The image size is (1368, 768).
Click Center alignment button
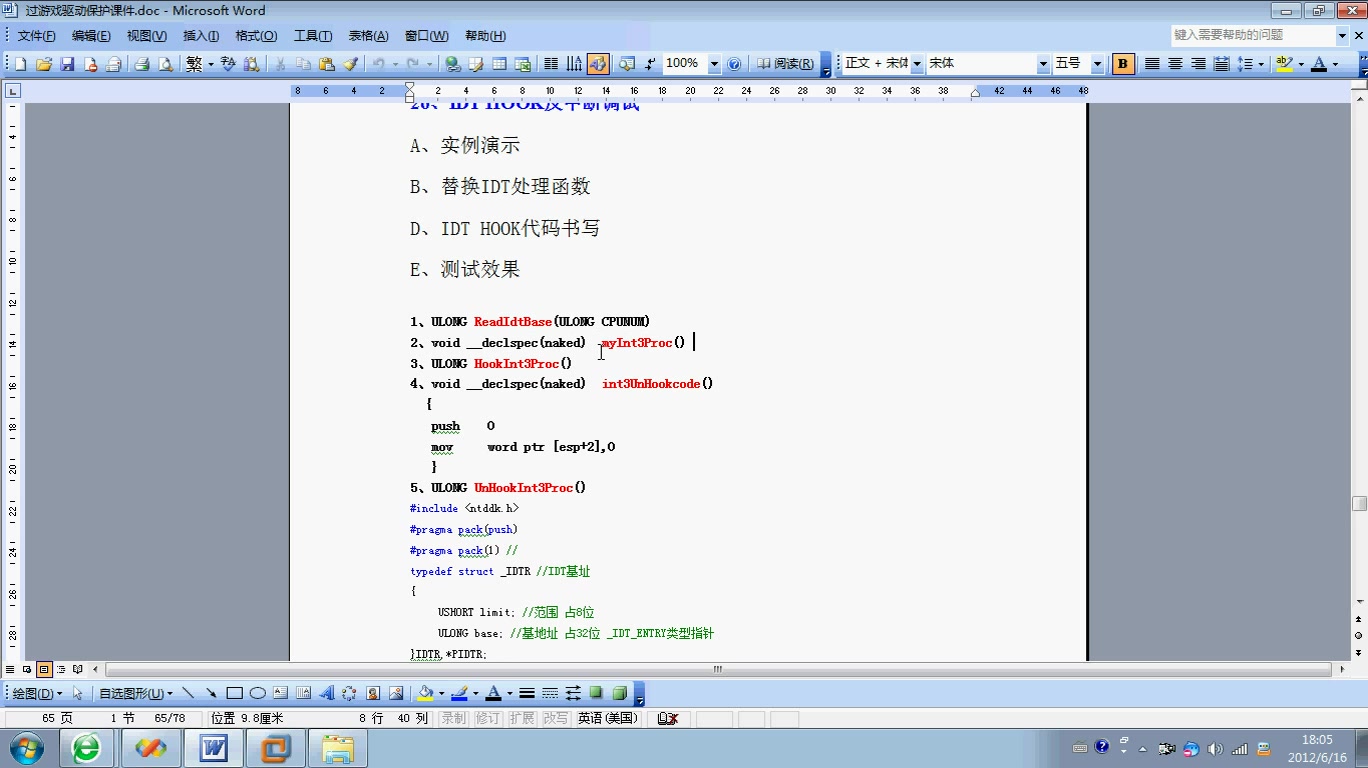pyautogui.click(x=1175, y=64)
